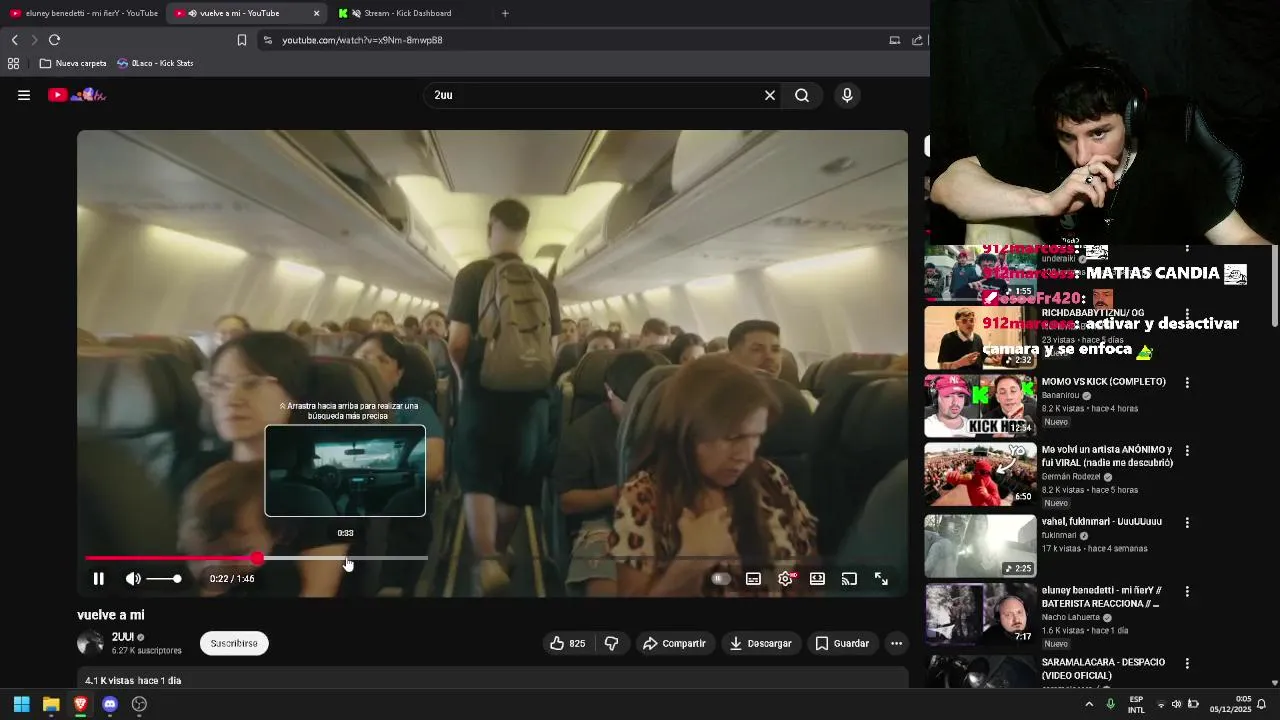
Task: Subscribe with the Suscribirse button
Action: [x=234, y=643]
